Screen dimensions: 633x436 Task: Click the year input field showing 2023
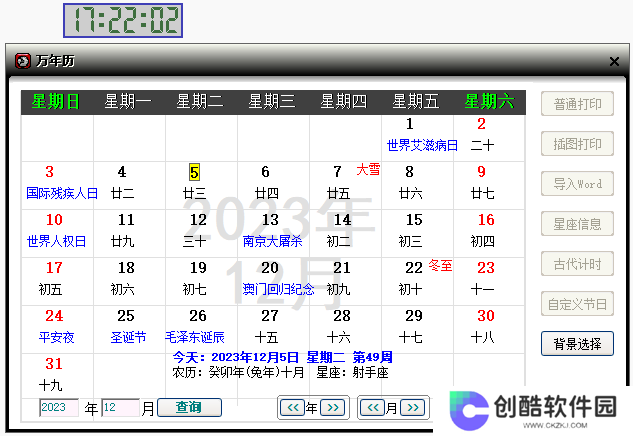tap(59, 408)
